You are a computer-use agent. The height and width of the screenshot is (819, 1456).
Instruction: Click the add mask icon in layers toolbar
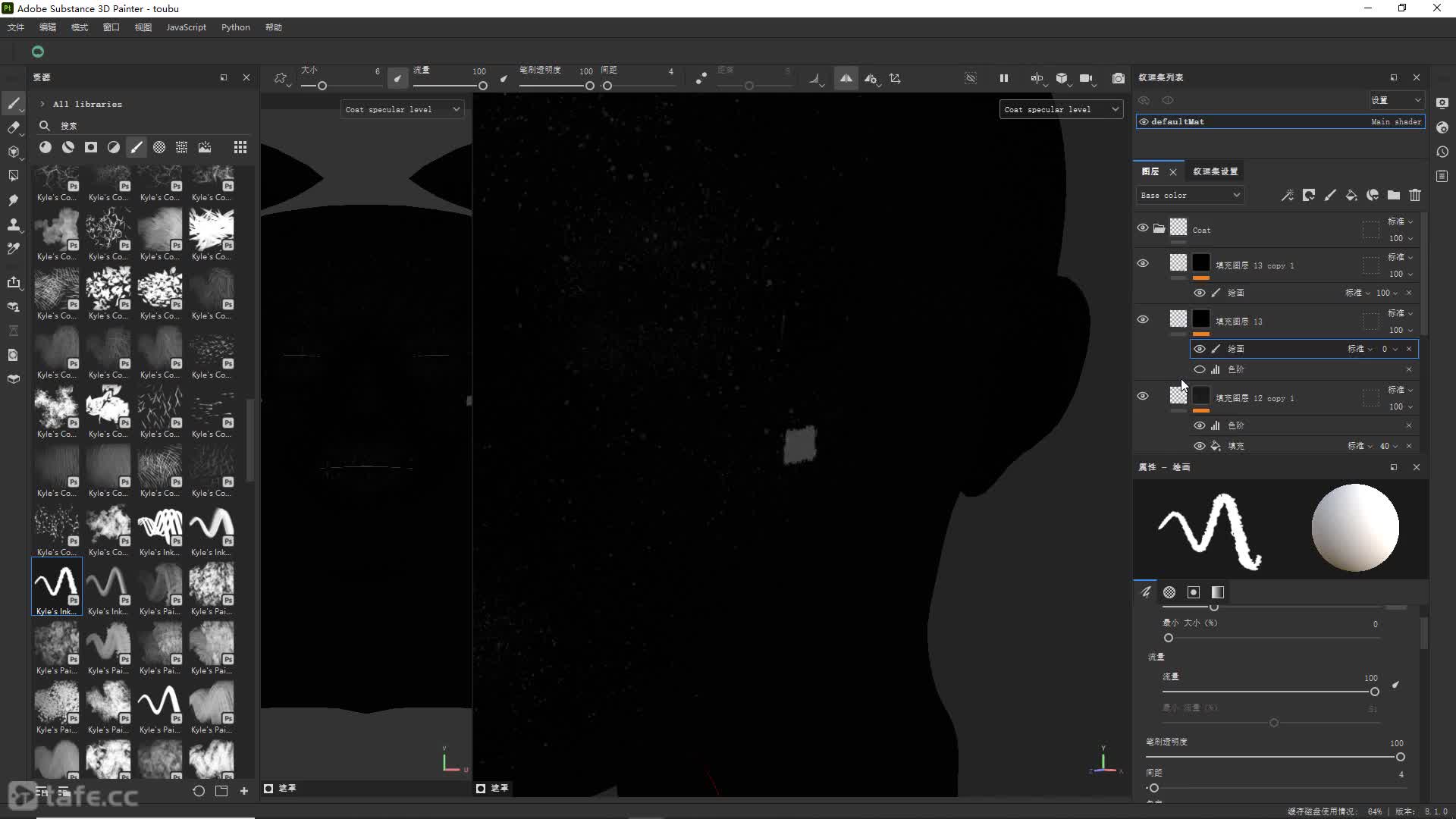(1308, 196)
